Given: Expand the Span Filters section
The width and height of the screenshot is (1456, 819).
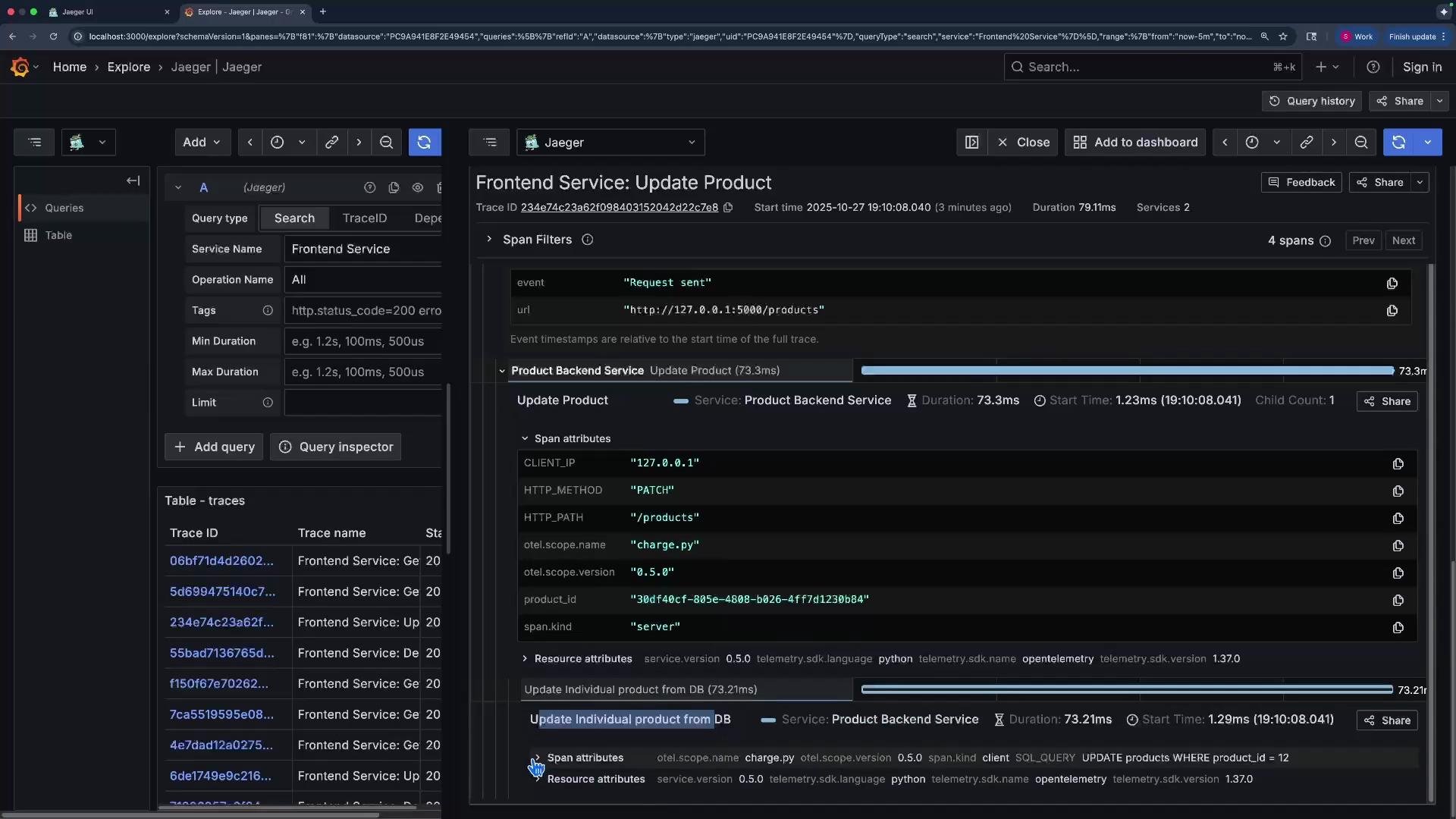Looking at the screenshot, I should click(489, 240).
